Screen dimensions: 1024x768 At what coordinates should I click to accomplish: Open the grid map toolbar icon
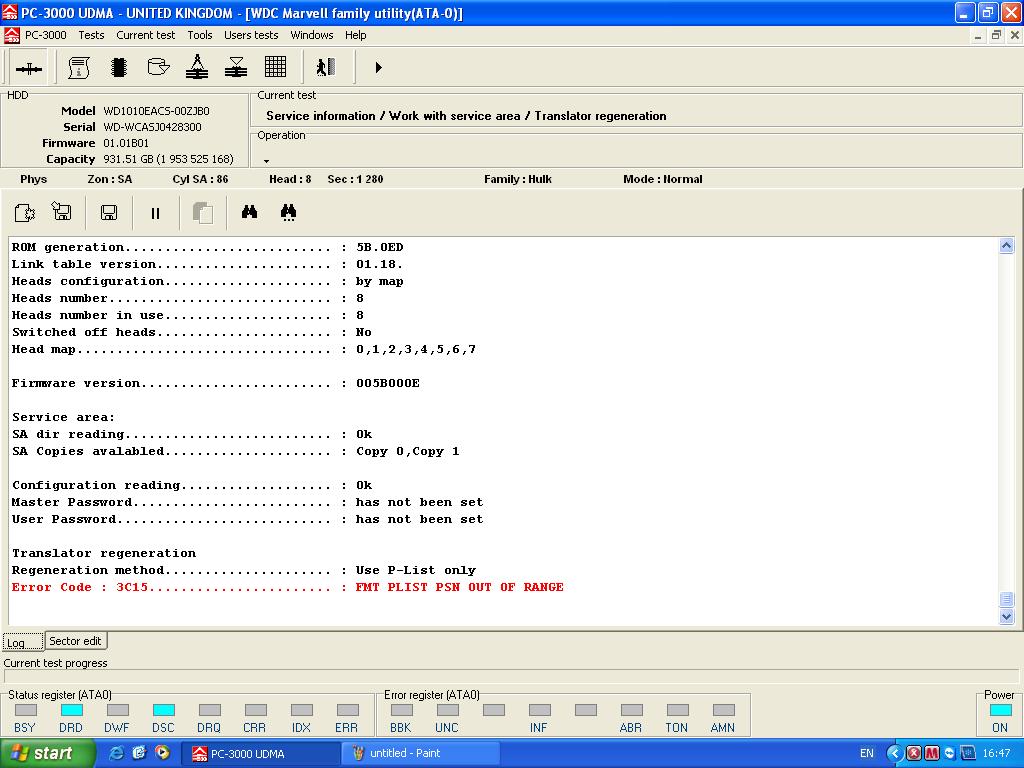tap(275, 67)
